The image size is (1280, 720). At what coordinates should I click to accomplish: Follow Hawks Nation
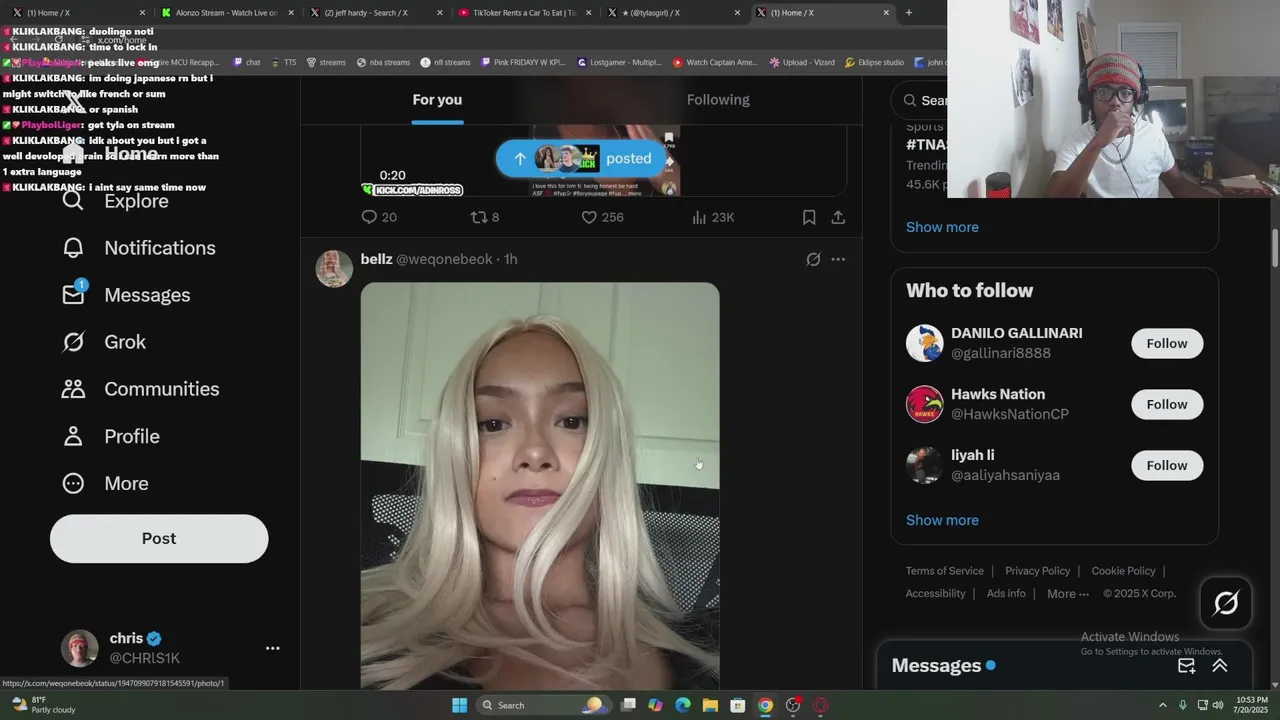click(1167, 404)
